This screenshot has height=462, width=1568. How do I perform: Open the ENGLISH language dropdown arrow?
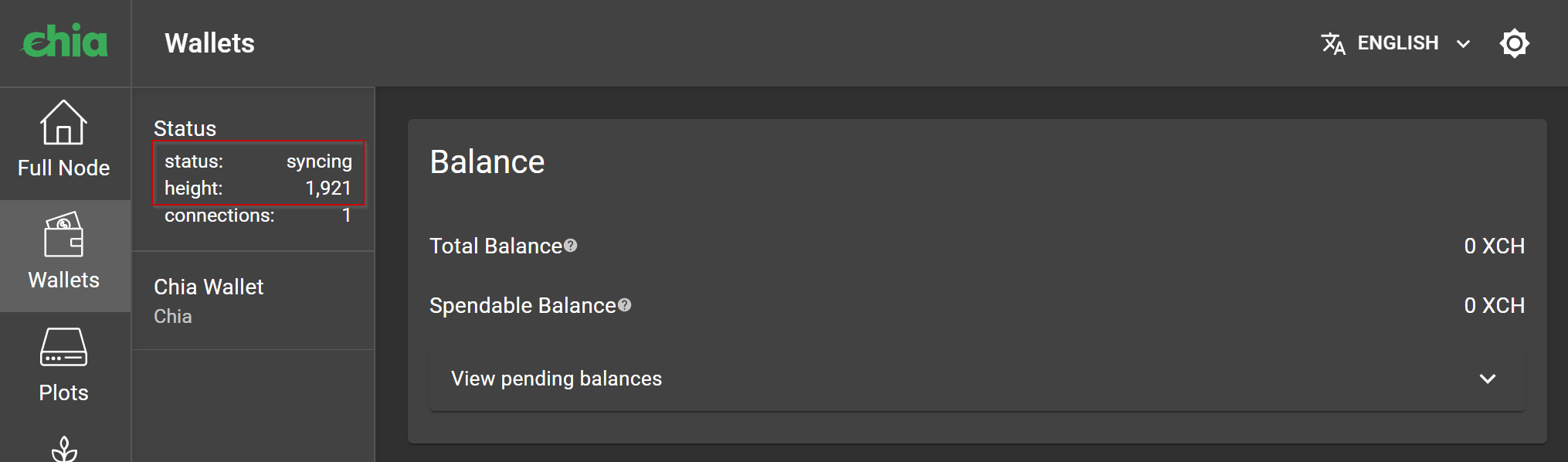1463,44
